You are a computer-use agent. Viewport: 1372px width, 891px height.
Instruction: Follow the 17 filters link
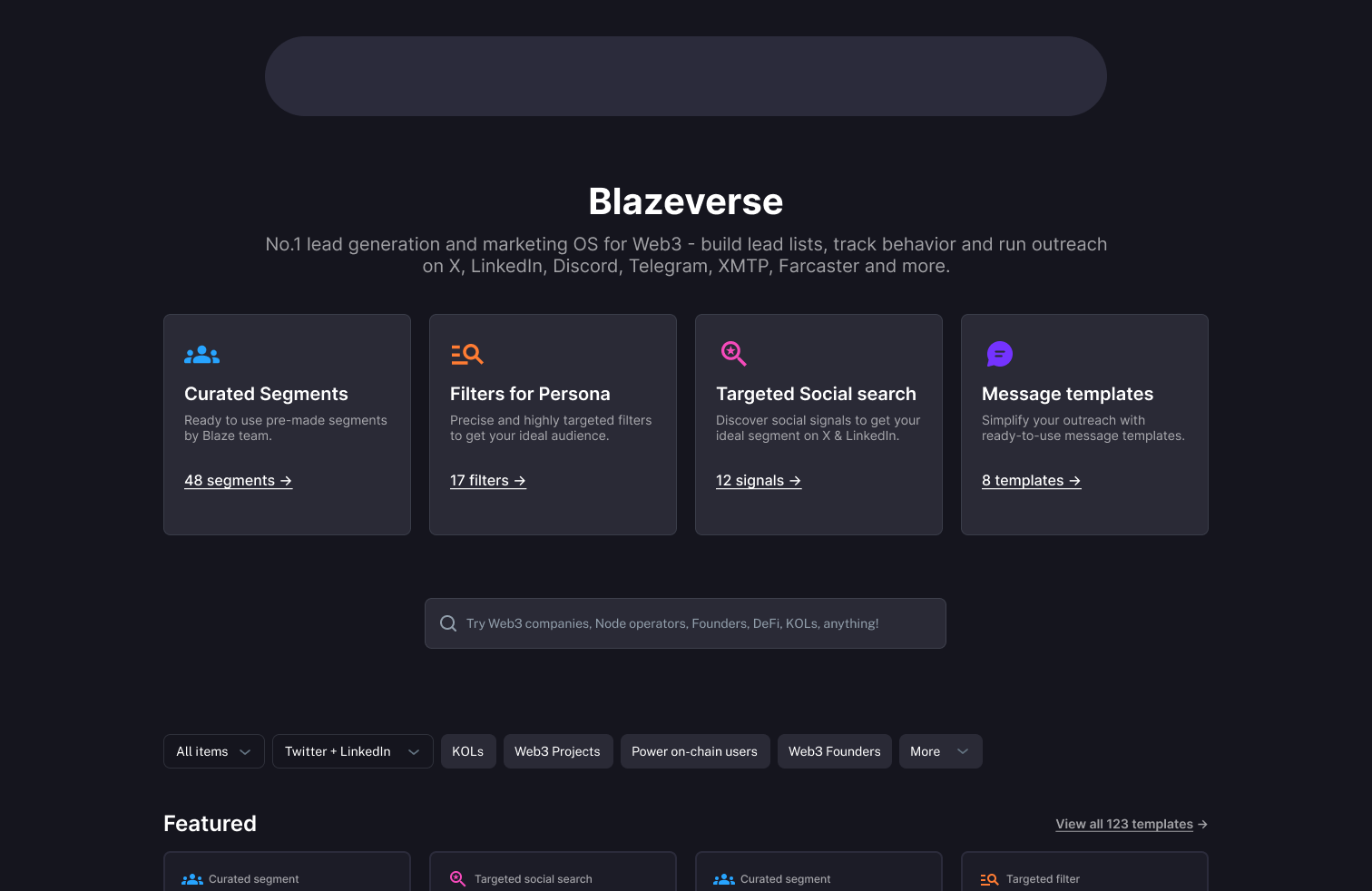pyautogui.click(x=487, y=480)
